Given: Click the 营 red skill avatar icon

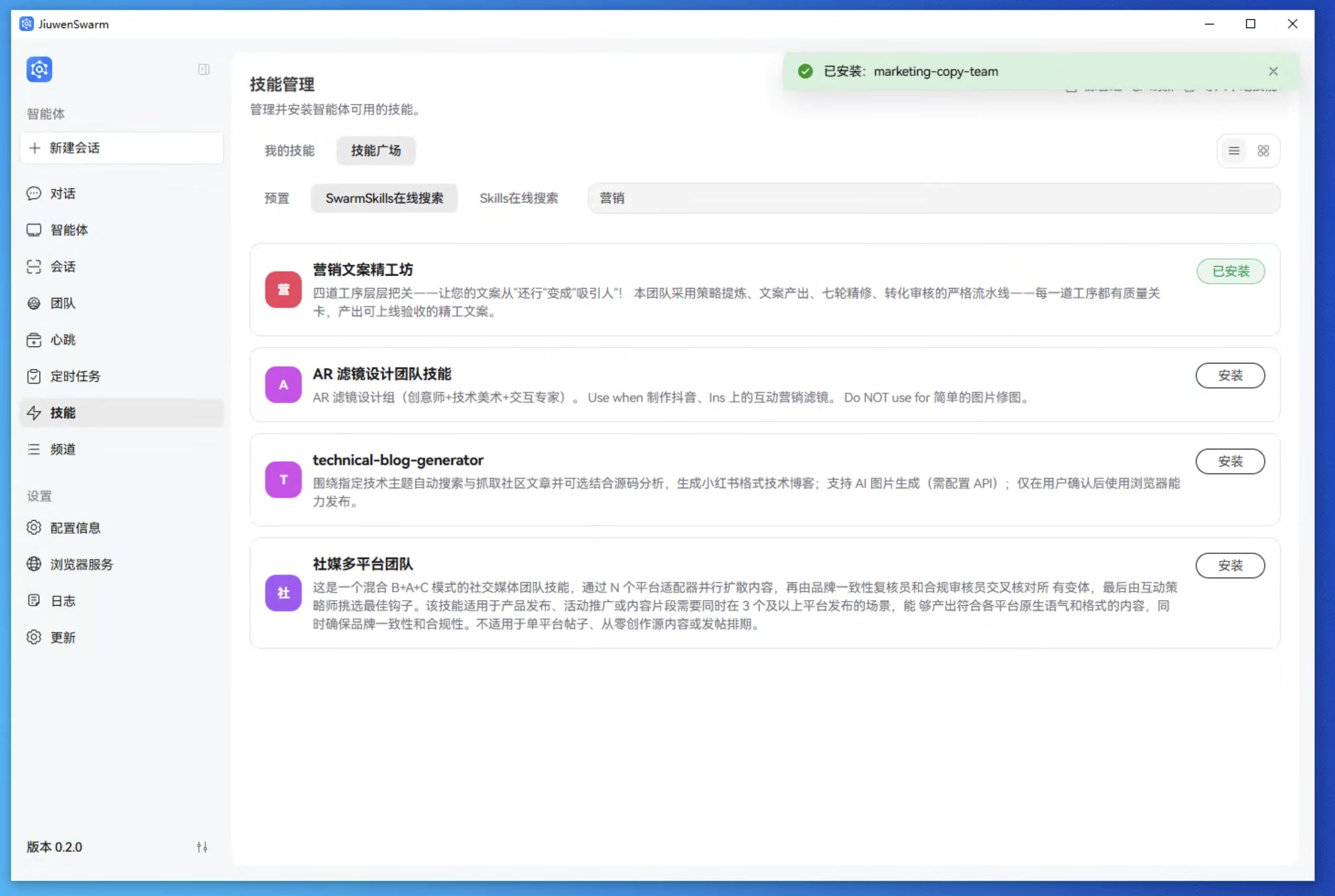Looking at the screenshot, I should tap(283, 290).
